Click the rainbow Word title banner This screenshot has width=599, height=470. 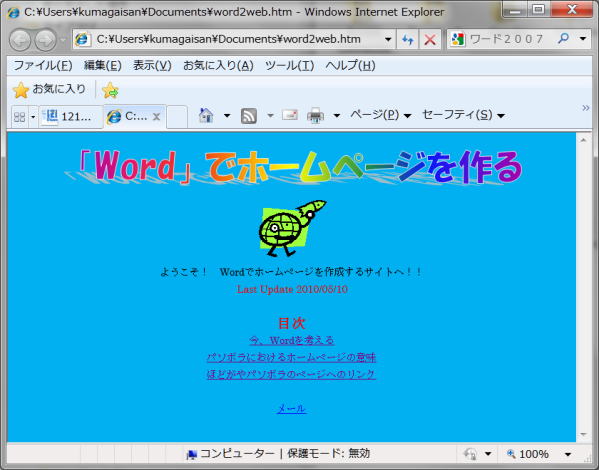(x=293, y=167)
